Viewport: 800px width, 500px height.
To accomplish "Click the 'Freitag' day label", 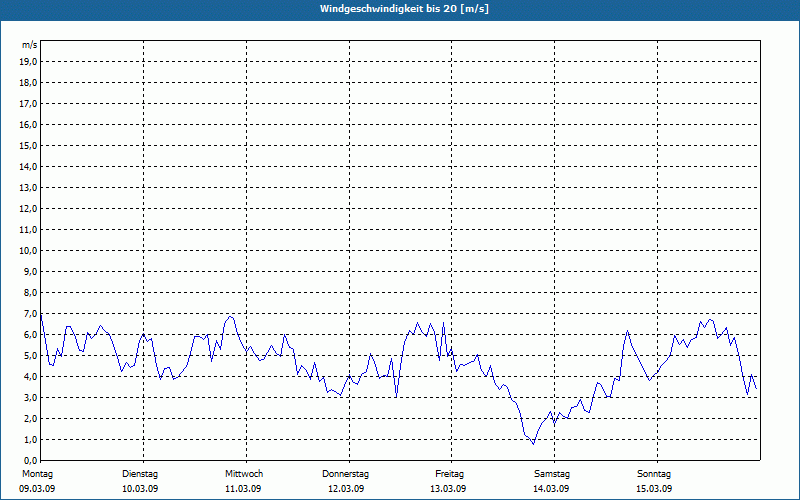I will [x=449, y=474].
